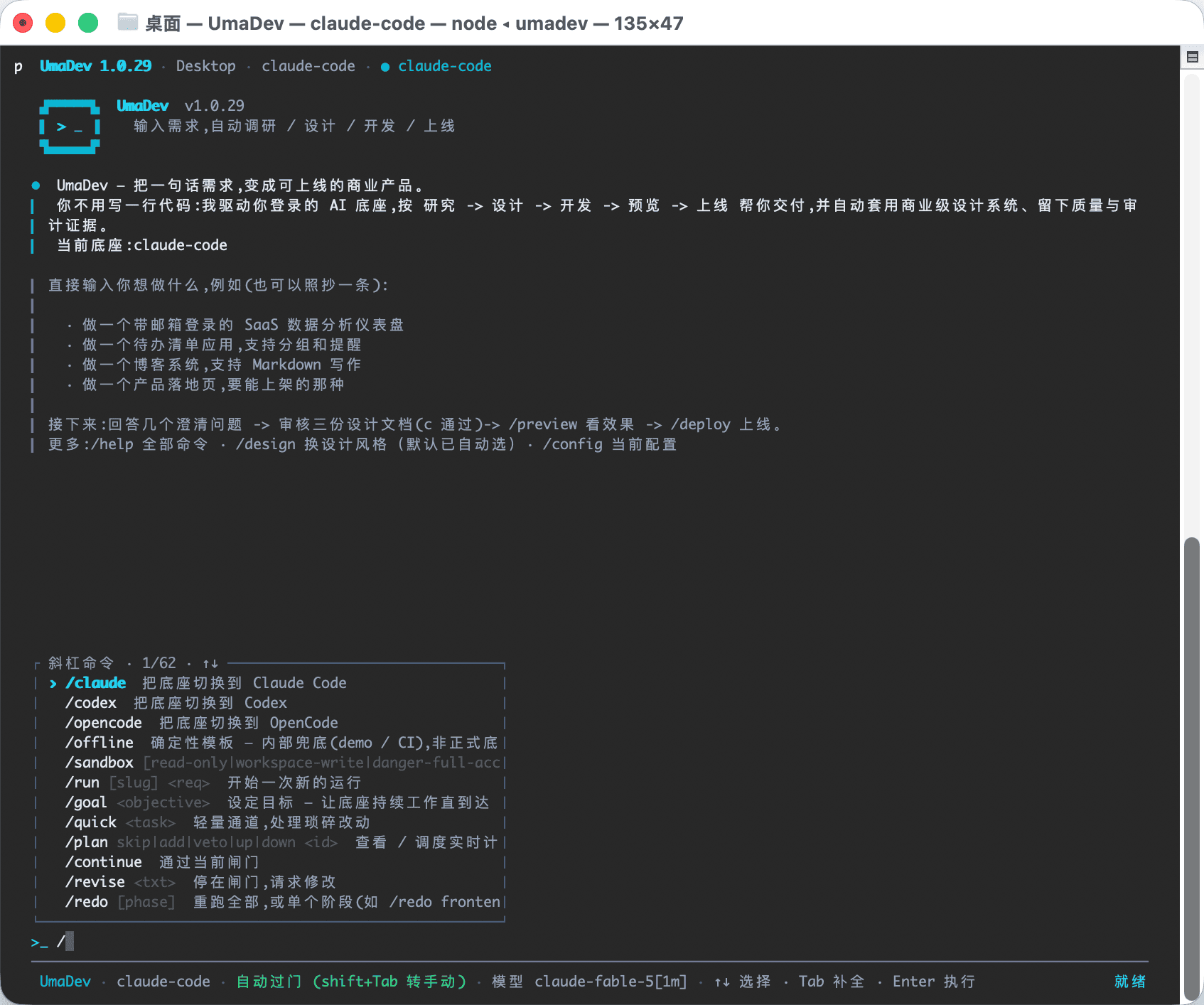Select the /opencode command entry
This screenshot has width=1204, height=1005.
(270, 723)
